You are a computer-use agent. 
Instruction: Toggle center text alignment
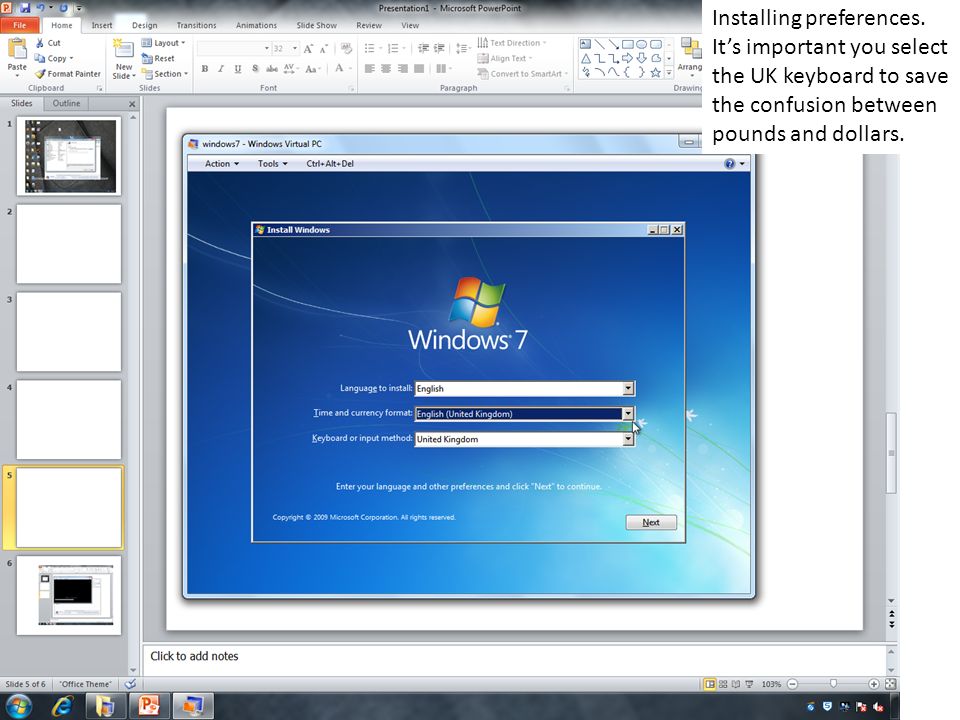click(386, 69)
